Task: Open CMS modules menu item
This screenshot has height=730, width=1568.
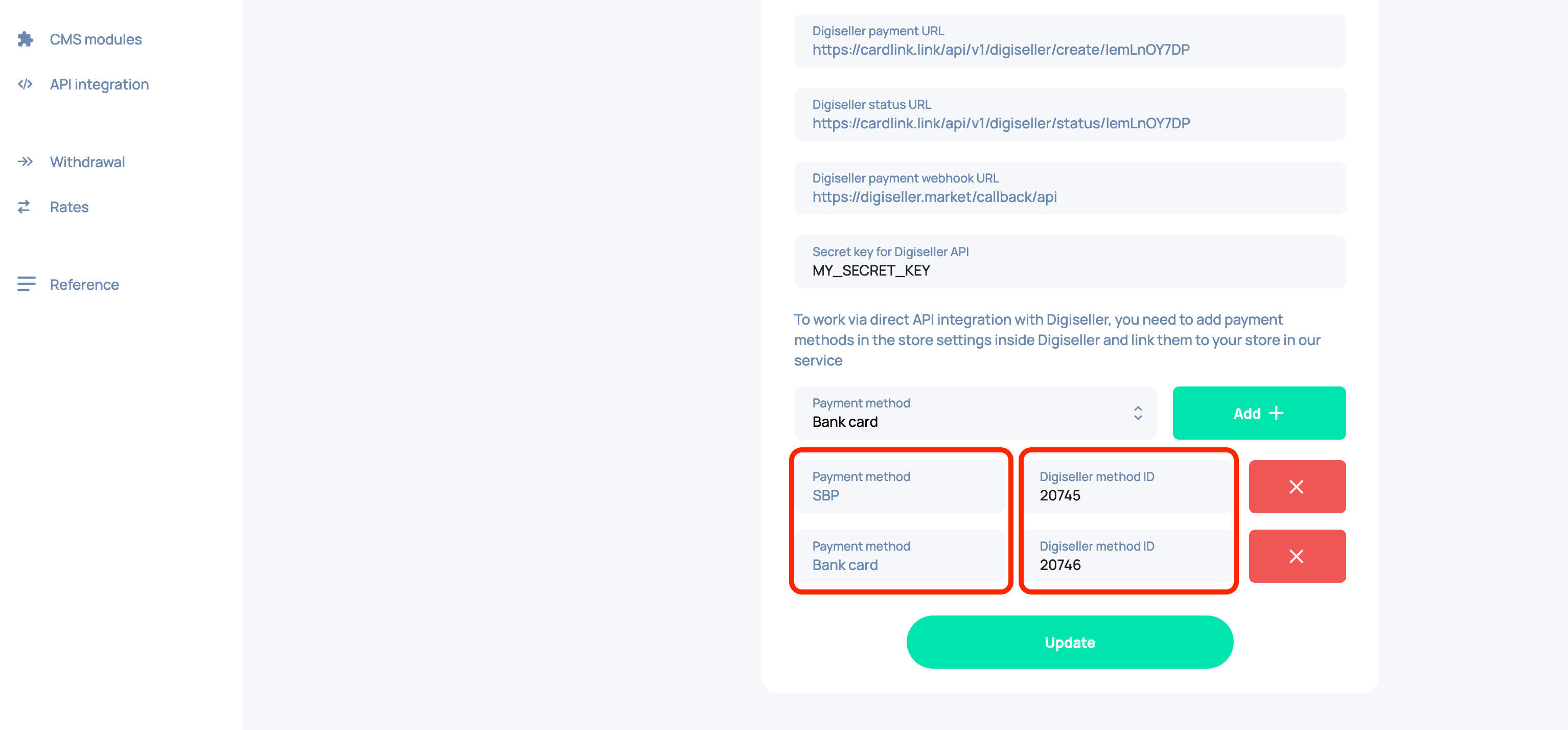Action: coord(96,39)
